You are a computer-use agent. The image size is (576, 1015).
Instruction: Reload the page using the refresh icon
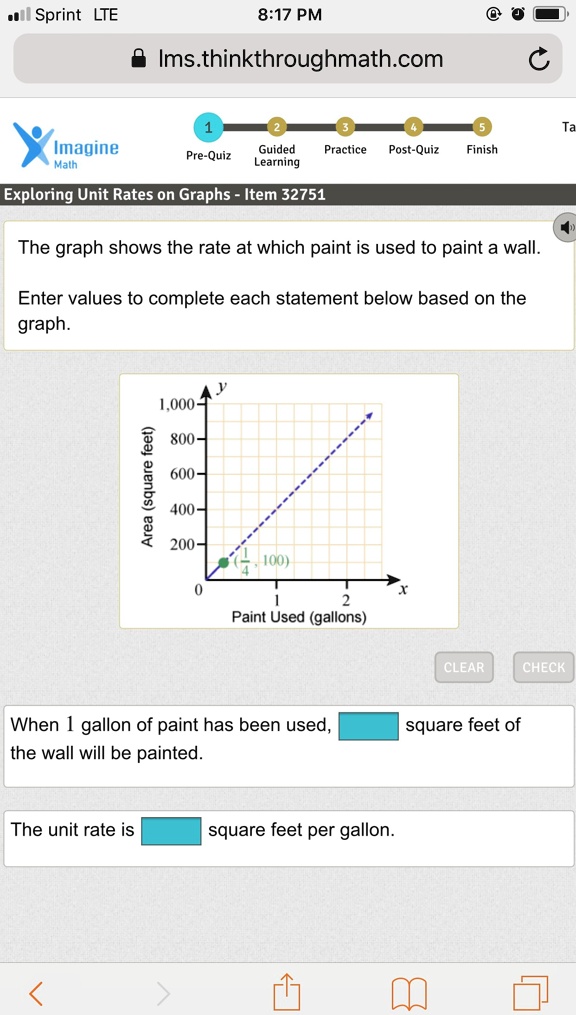pyautogui.click(x=539, y=59)
